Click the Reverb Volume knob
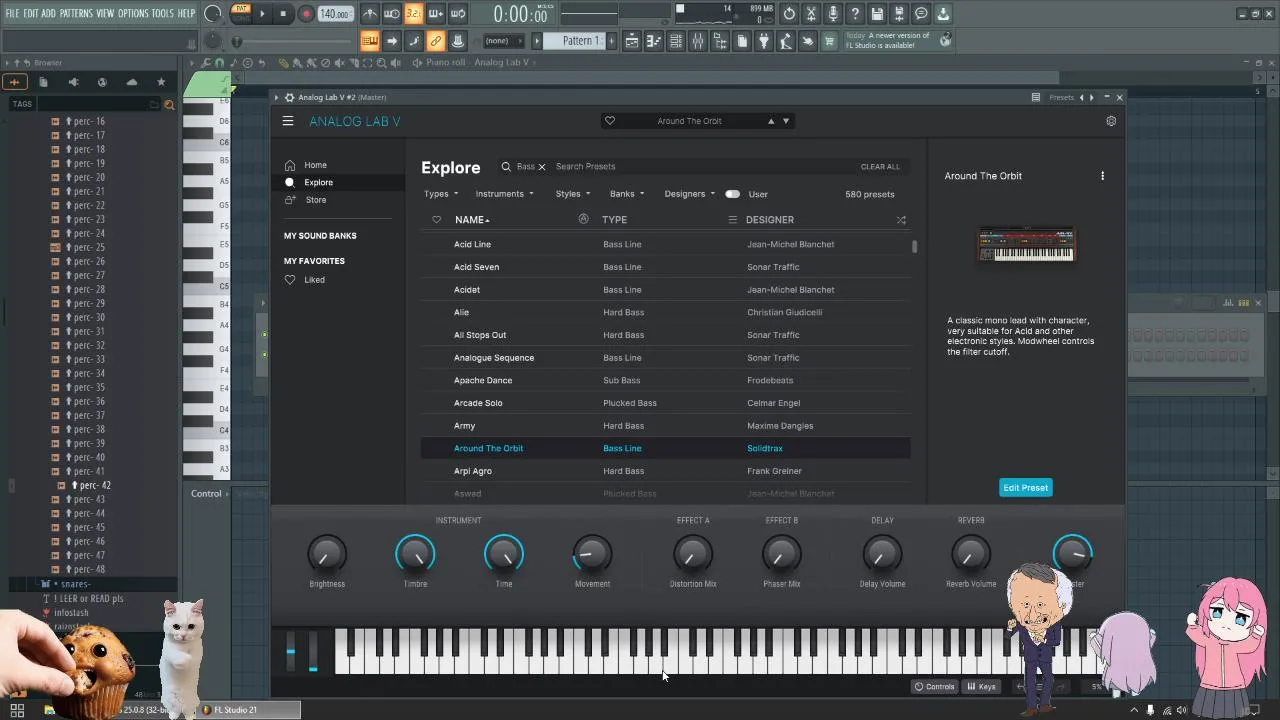 [970, 554]
